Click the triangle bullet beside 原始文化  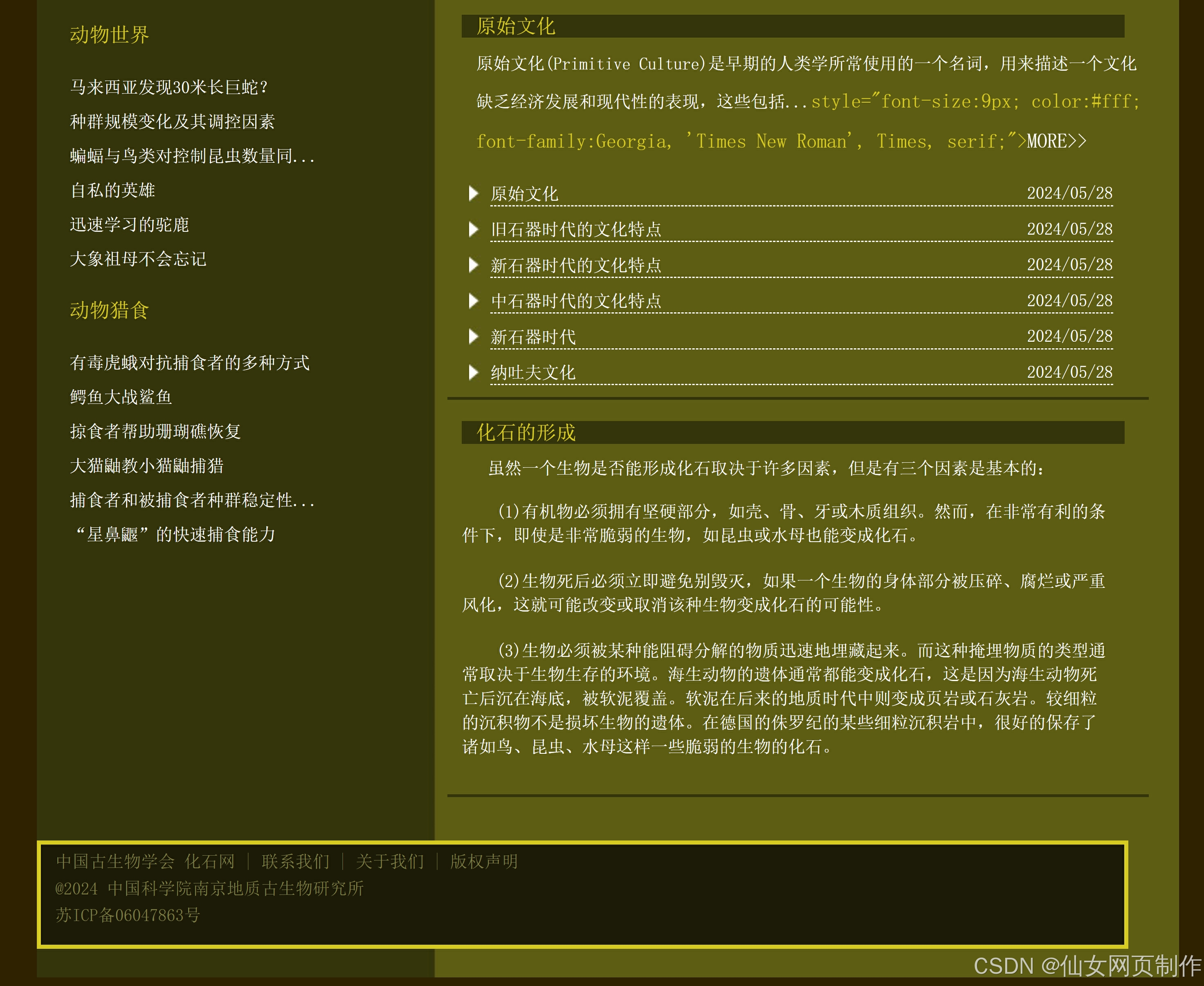[473, 194]
